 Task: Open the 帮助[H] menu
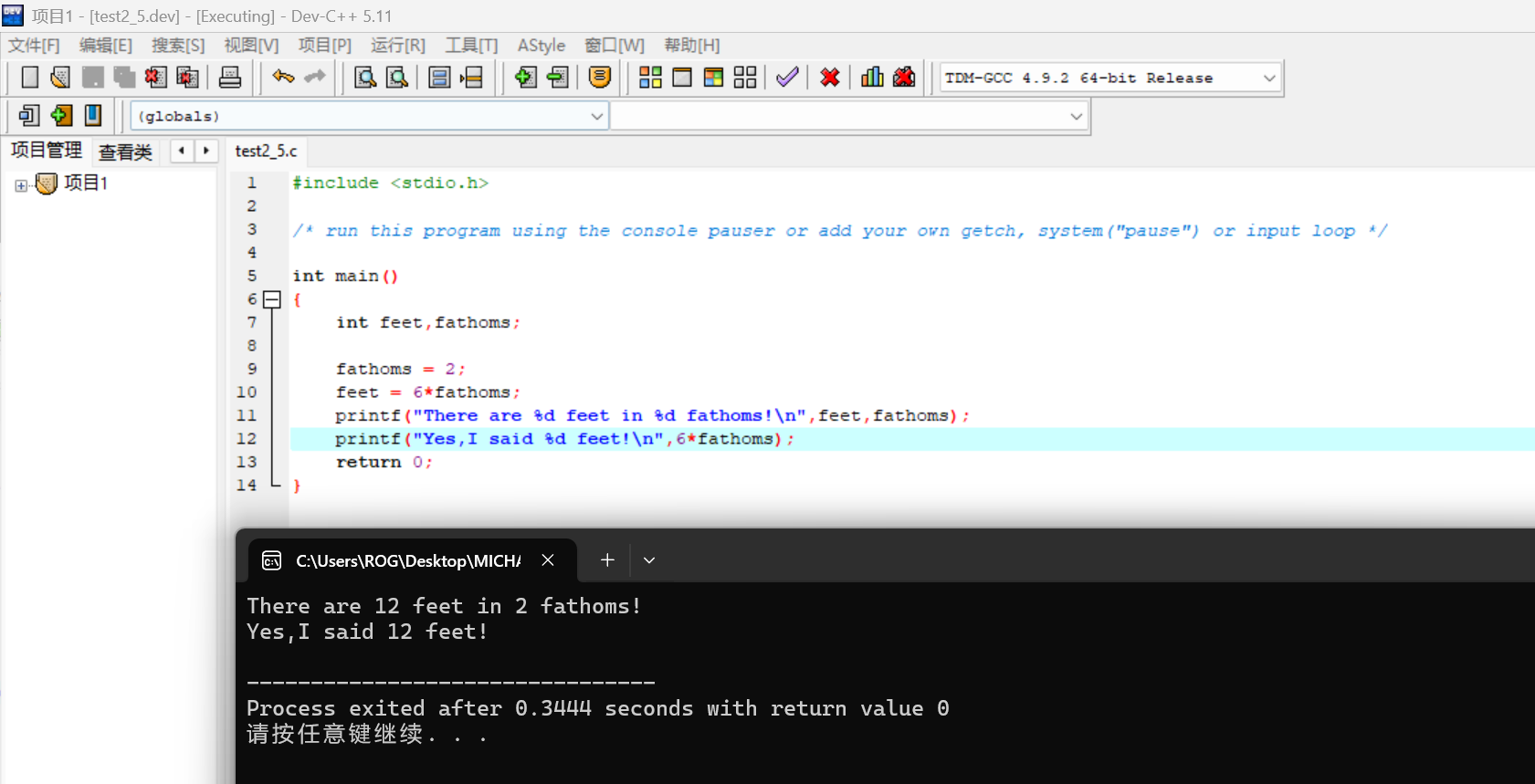(x=691, y=46)
